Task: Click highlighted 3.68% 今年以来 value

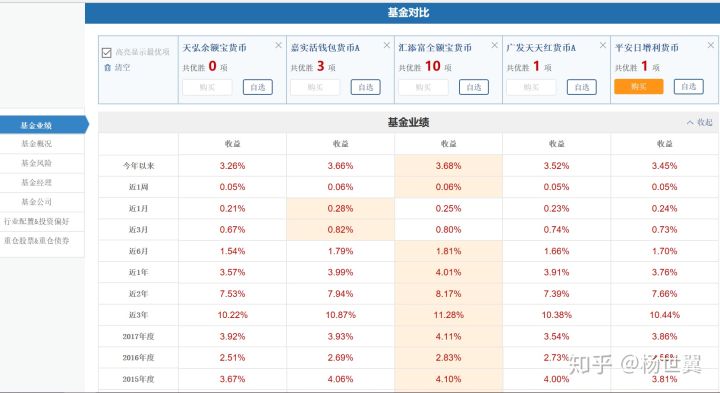Action: (448, 166)
